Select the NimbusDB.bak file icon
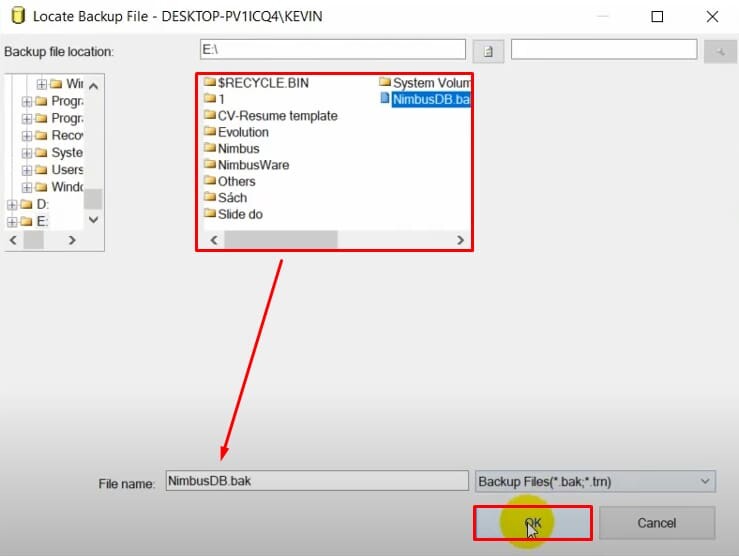 pyautogui.click(x=385, y=98)
